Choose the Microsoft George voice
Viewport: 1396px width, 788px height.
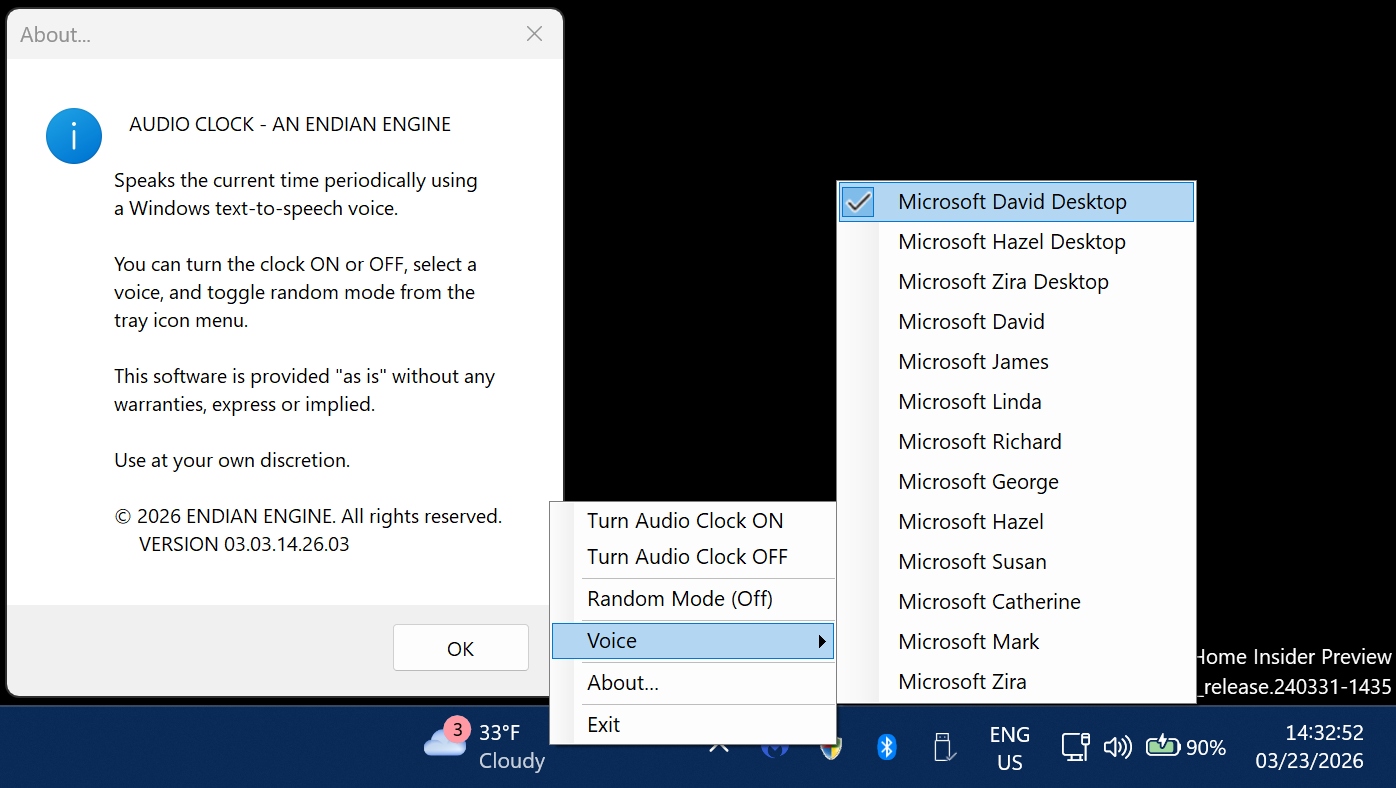coord(1016,482)
